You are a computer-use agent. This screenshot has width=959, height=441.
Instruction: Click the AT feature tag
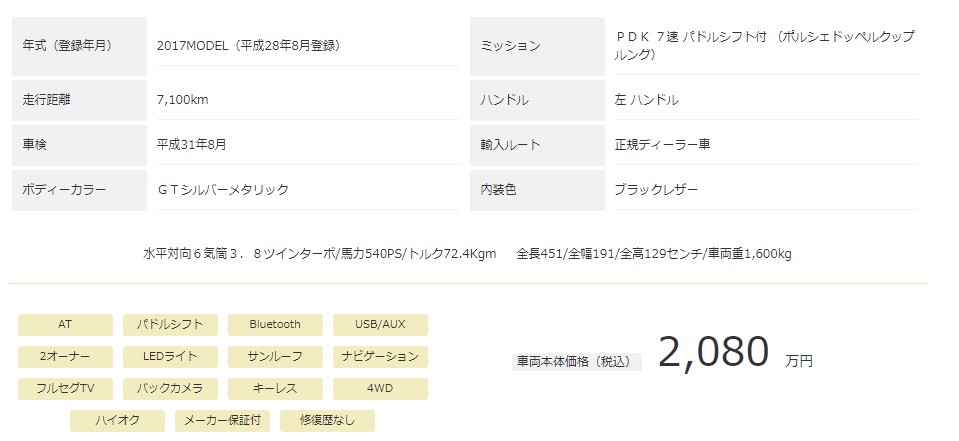65,325
